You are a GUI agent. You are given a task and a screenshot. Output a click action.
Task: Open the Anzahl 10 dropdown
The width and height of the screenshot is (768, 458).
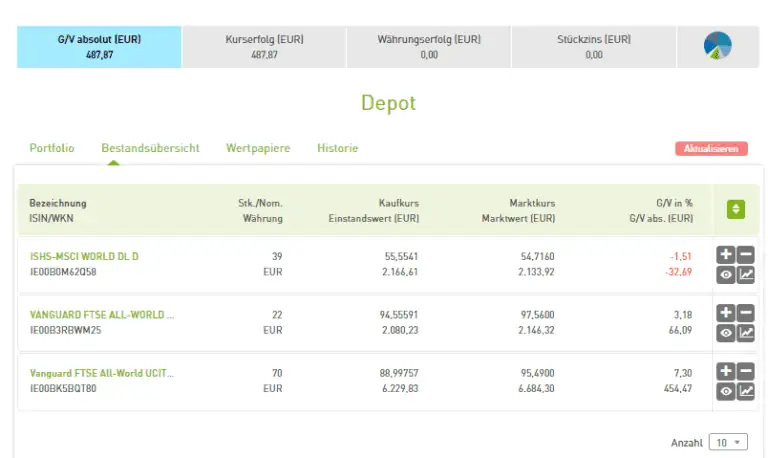[x=728, y=442]
